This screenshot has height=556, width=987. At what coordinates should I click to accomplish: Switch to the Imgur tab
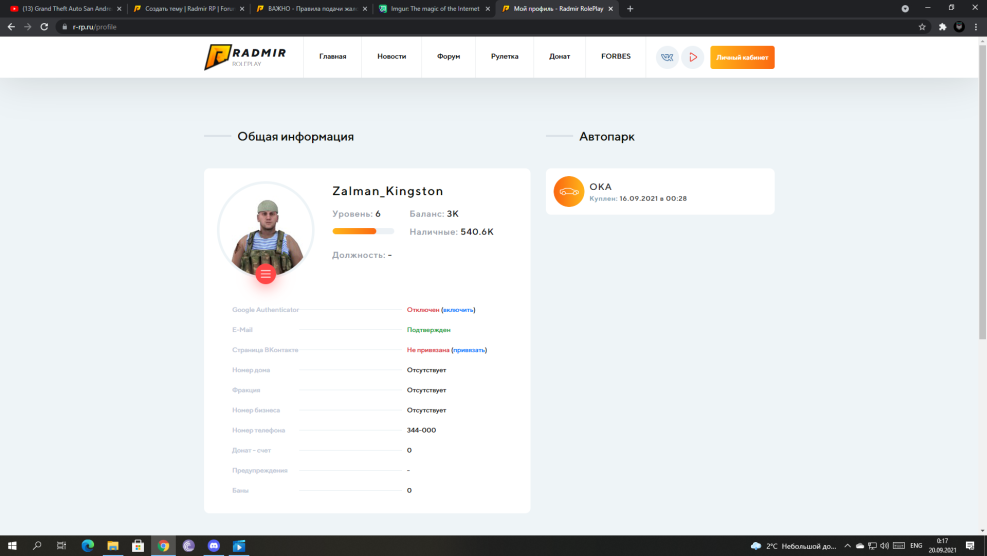pyautogui.click(x=433, y=9)
